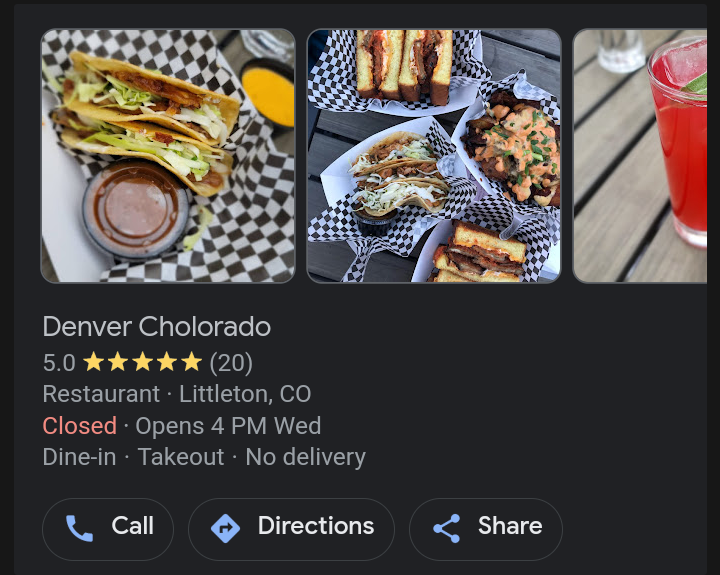Click the No delivery service option
Viewport: 720px width, 575px height.
(x=305, y=457)
